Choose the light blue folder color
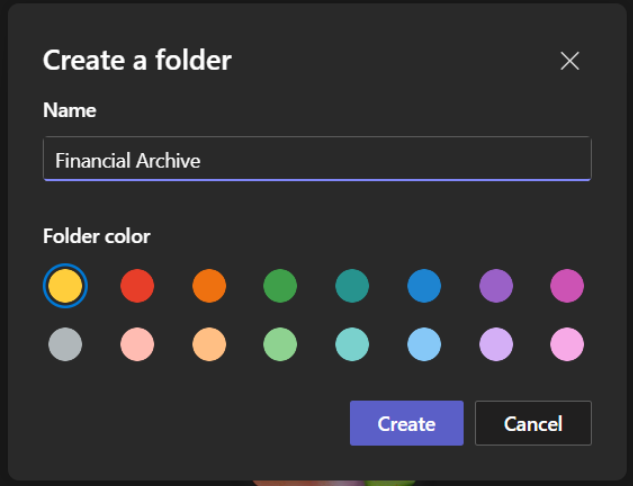The width and height of the screenshot is (633, 486). click(424, 345)
